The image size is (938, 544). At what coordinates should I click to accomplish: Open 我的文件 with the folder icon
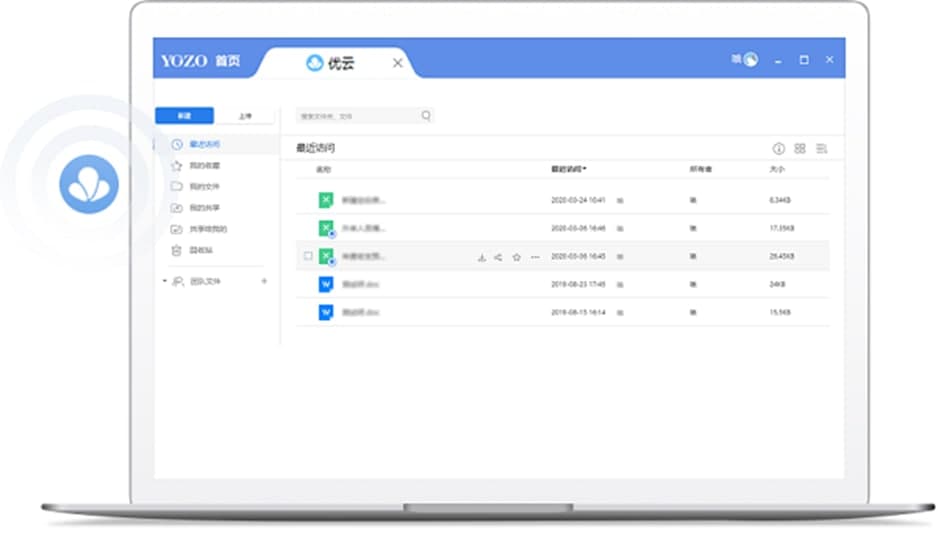click(196, 187)
